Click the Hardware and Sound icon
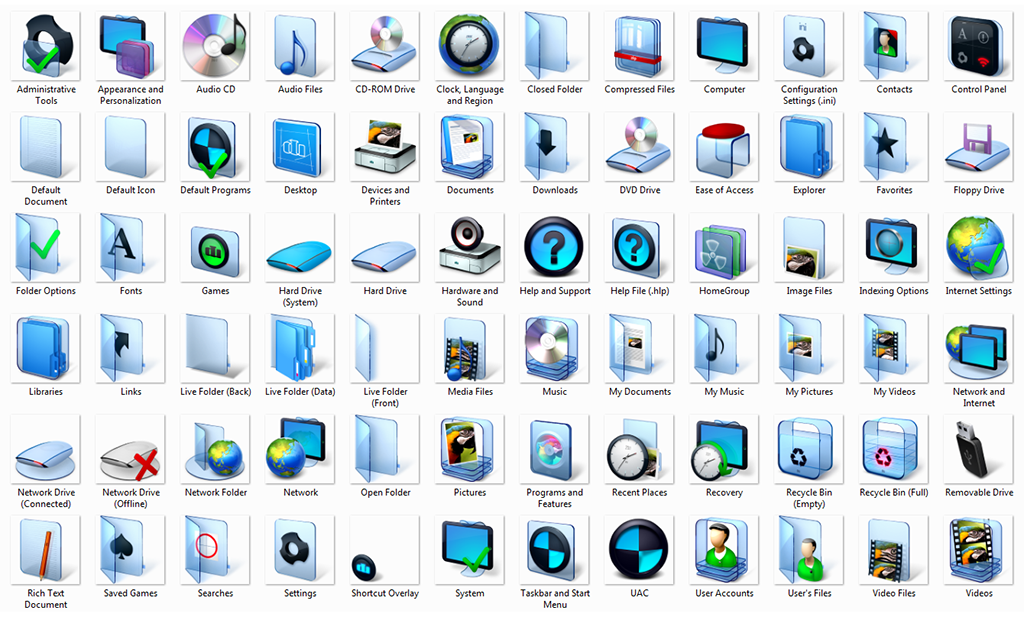This screenshot has width=1024, height=620. [470, 249]
